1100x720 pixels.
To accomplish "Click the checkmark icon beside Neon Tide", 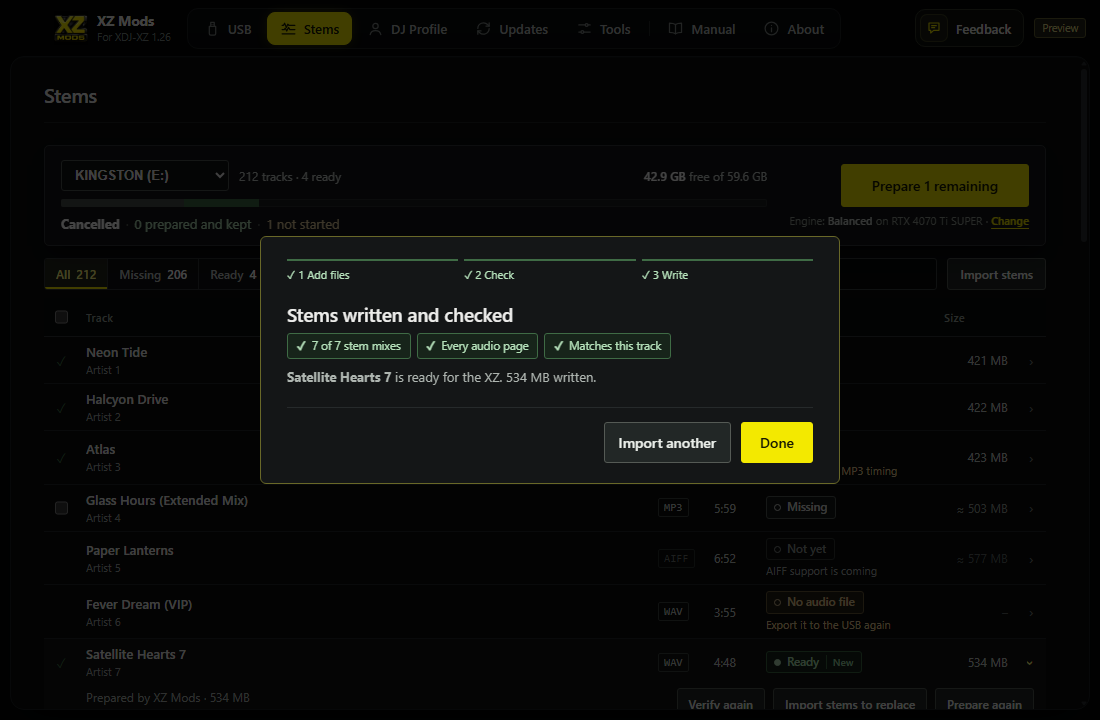I will [62, 361].
